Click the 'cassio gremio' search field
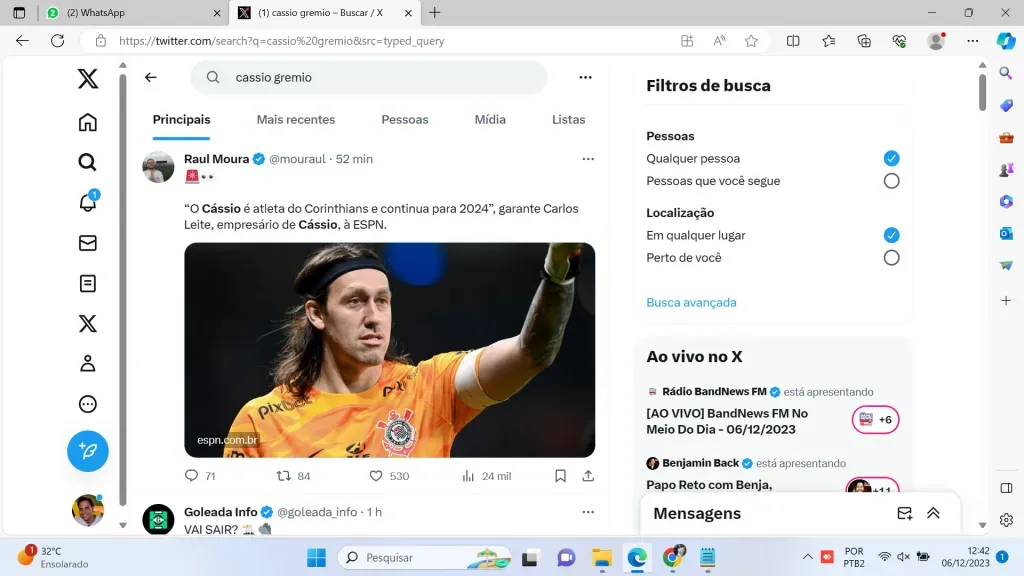This screenshot has height=576, width=1024. (x=380, y=77)
